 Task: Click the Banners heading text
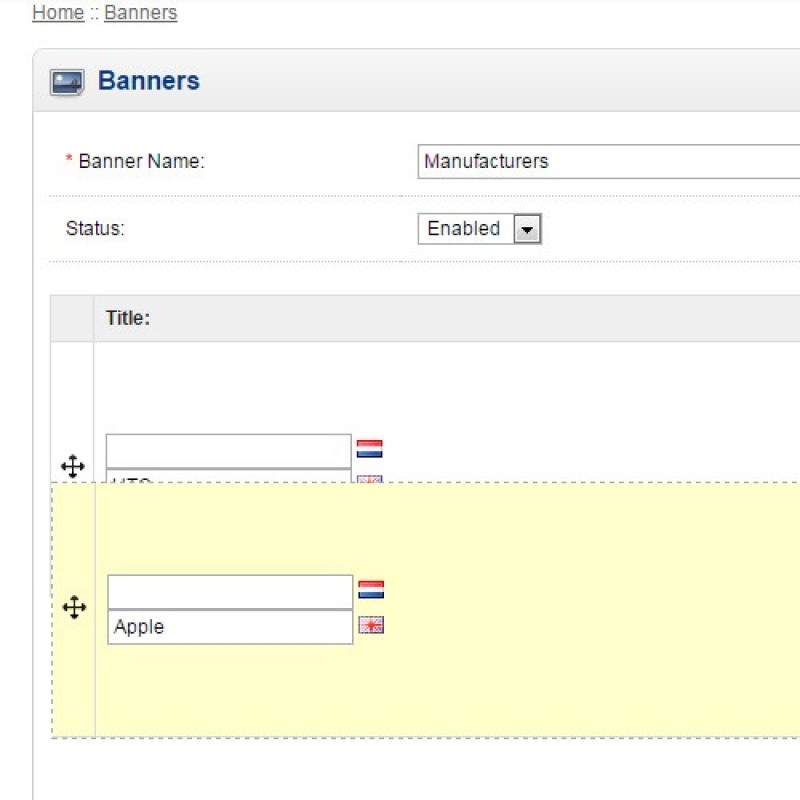[148, 82]
